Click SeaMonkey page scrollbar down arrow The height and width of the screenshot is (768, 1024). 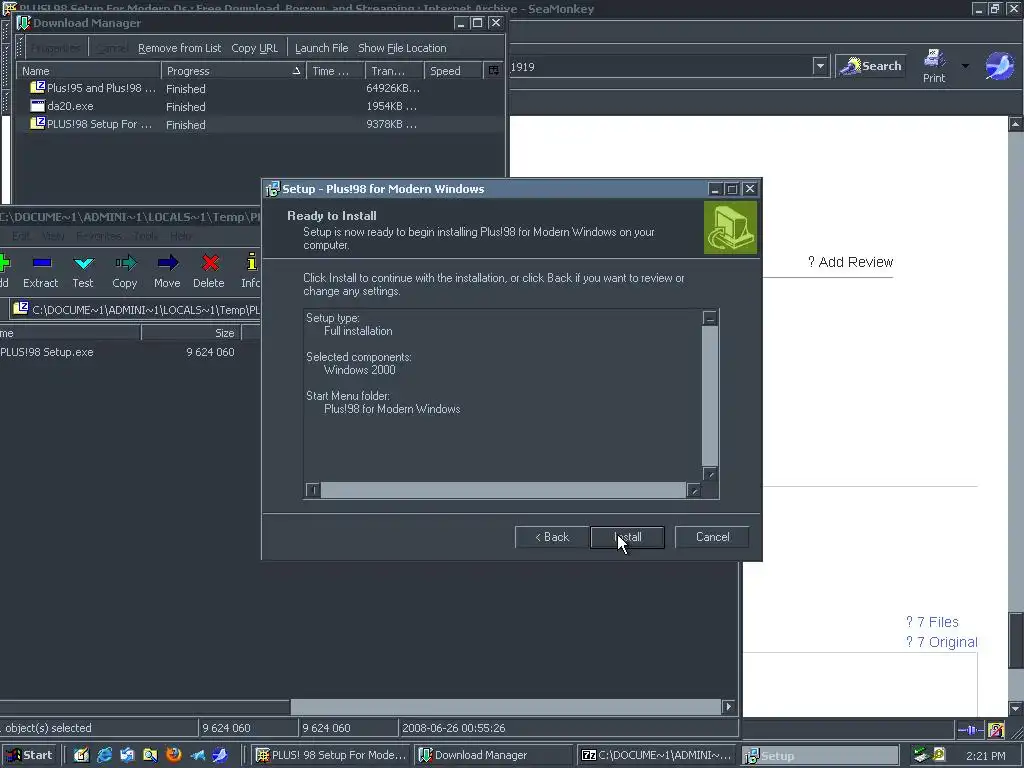pos(1016,709)
